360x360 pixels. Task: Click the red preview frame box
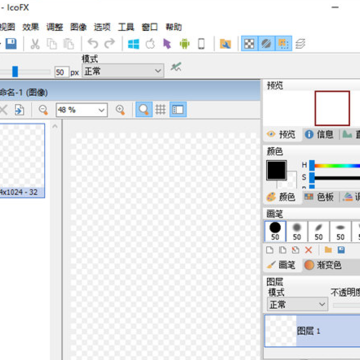(332, 108)
